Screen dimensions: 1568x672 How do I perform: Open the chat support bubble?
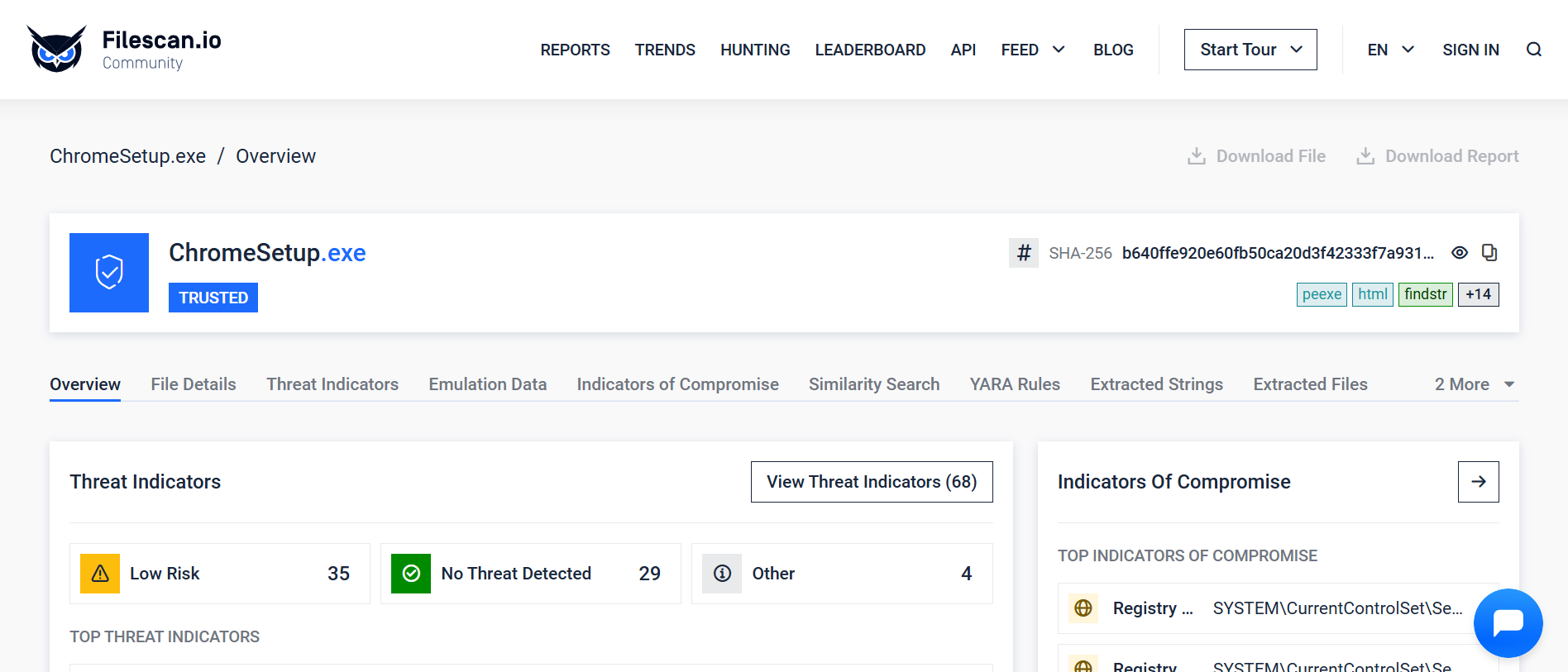[x=1508, y=622]
